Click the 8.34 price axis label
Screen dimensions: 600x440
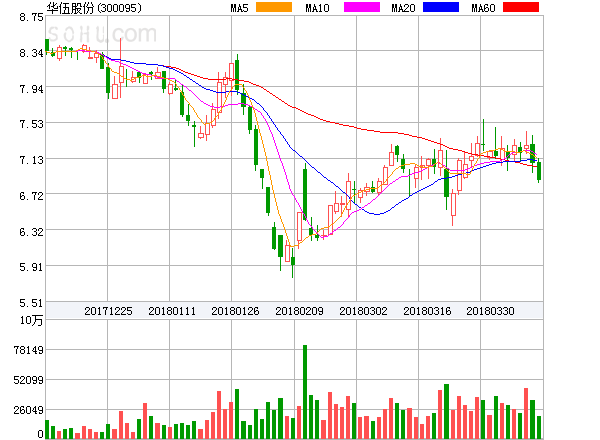pyautogui.click(x=31, y=53)
